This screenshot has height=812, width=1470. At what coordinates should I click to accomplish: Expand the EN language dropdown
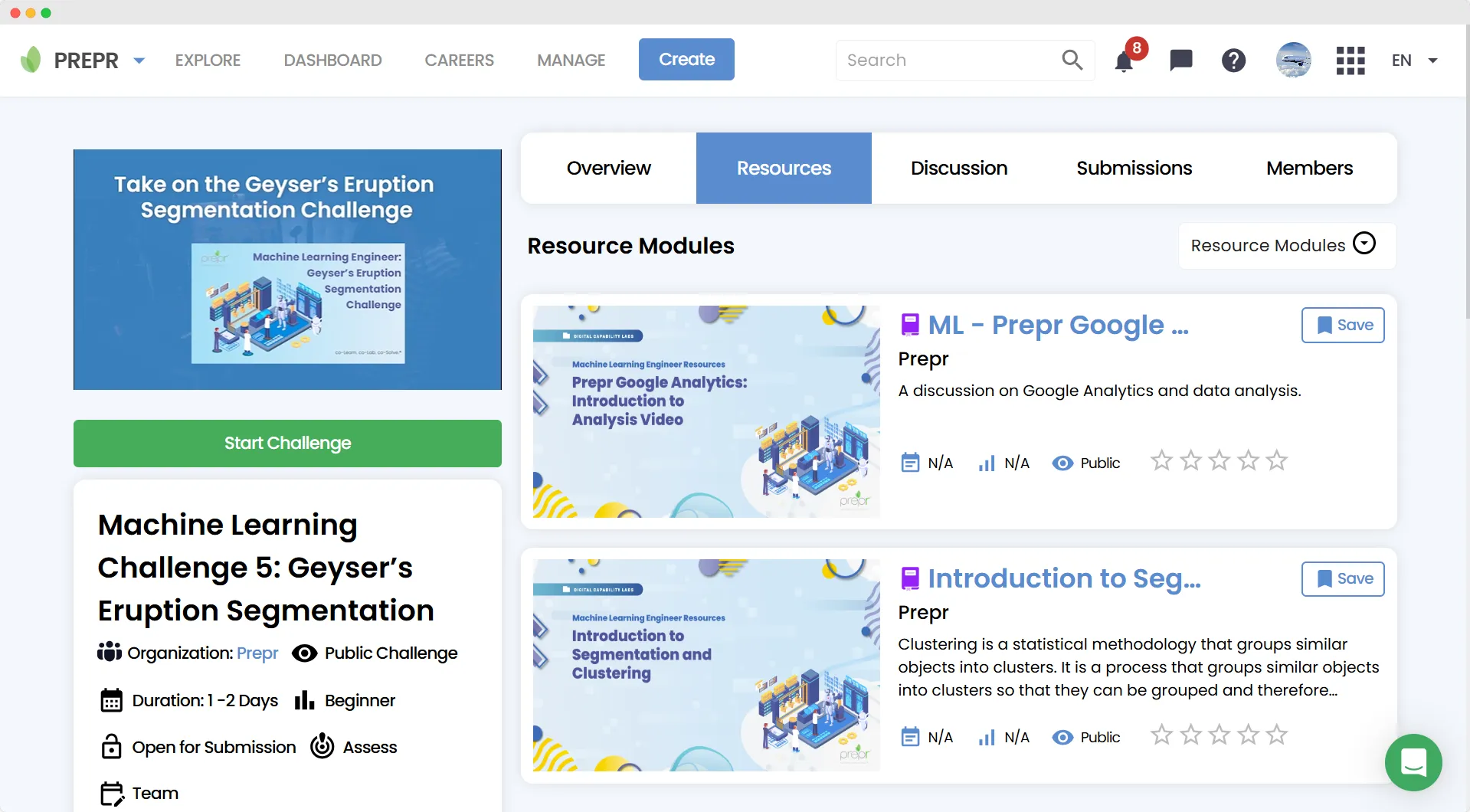coord(1414,60)
